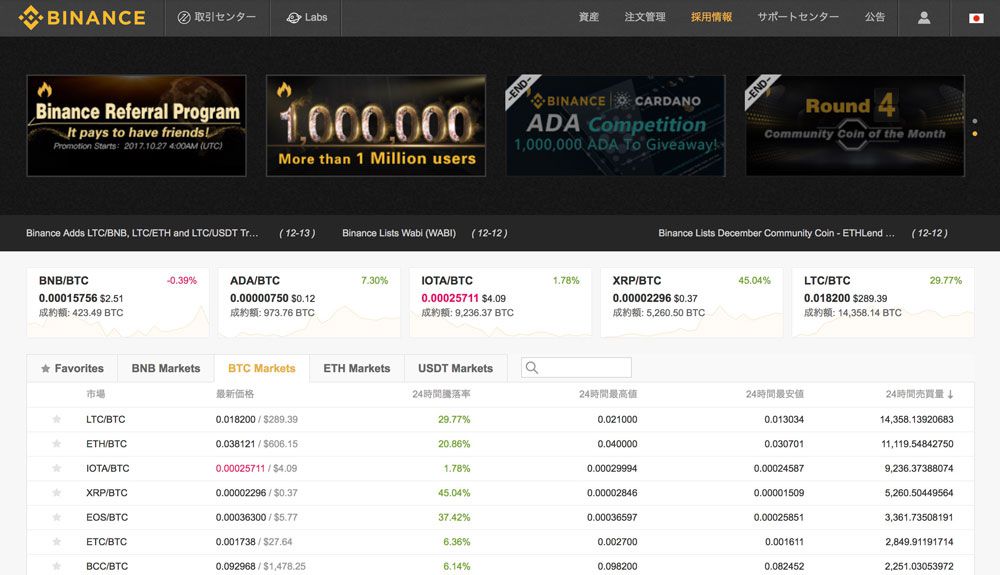The image size is (1000, 575).
Task: Open More than 1 Million users banner
Action: [376, 126]
